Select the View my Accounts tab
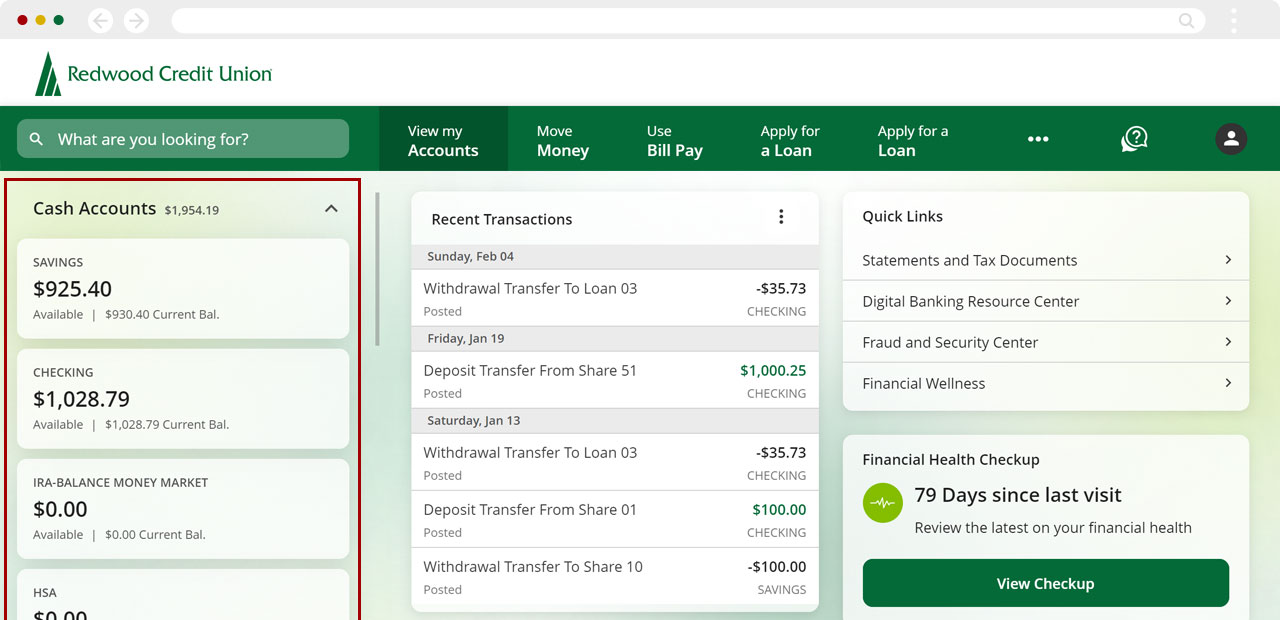Viewport: 1280px width, 620px height. point(443,141)
